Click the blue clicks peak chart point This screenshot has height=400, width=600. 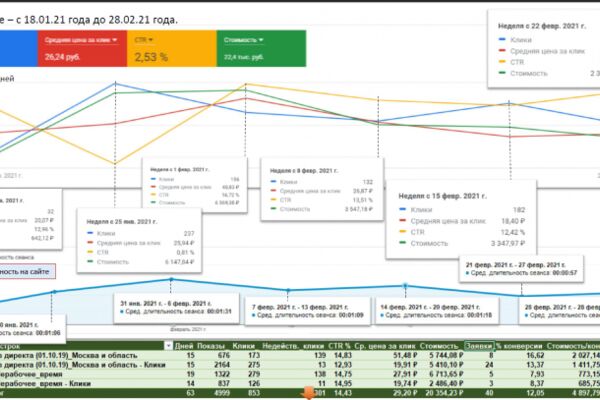116,83
